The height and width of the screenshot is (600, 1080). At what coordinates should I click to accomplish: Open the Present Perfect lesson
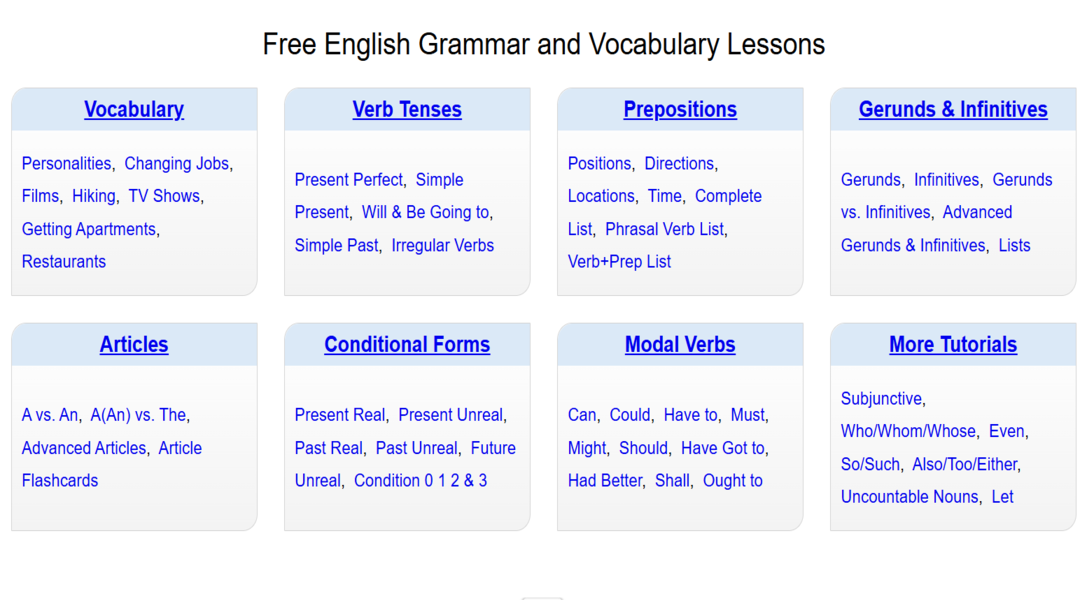(x=349, y=179)
